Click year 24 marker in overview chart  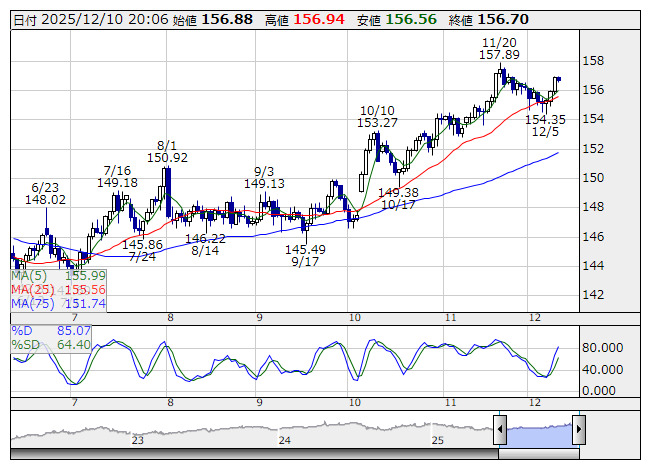coord(284,440)
